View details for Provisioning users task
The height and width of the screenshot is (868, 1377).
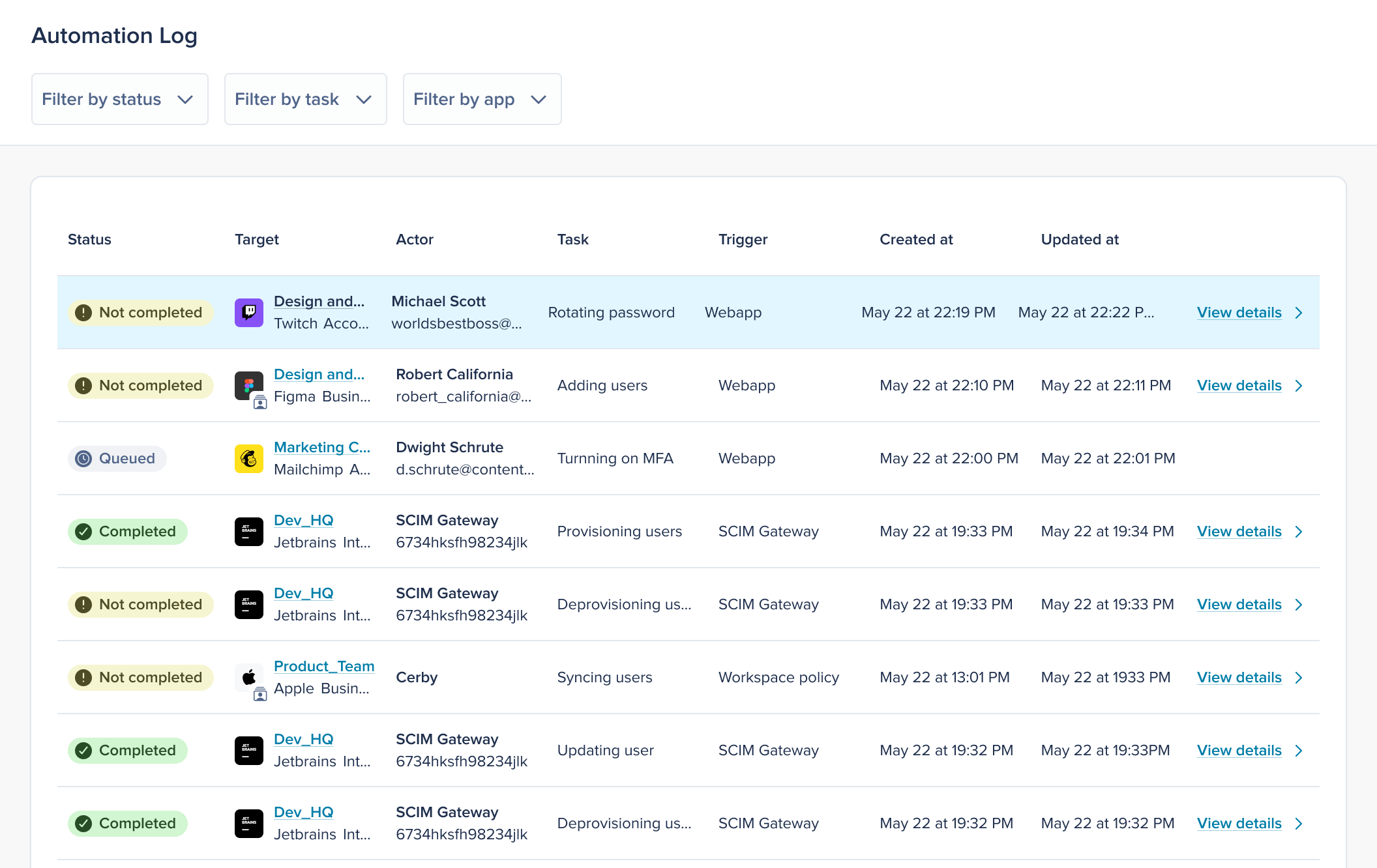[1239, 532]
